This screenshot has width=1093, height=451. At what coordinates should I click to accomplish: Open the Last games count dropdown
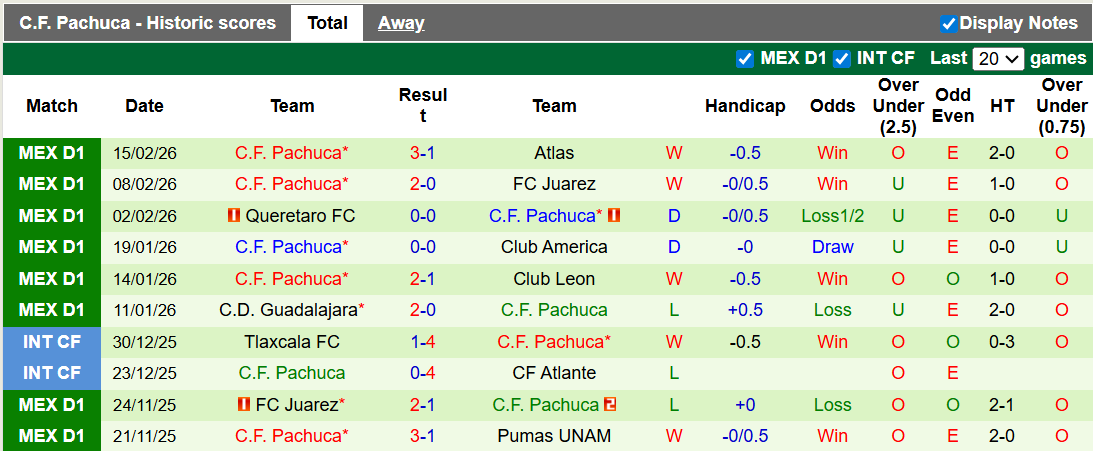(997, 59)
